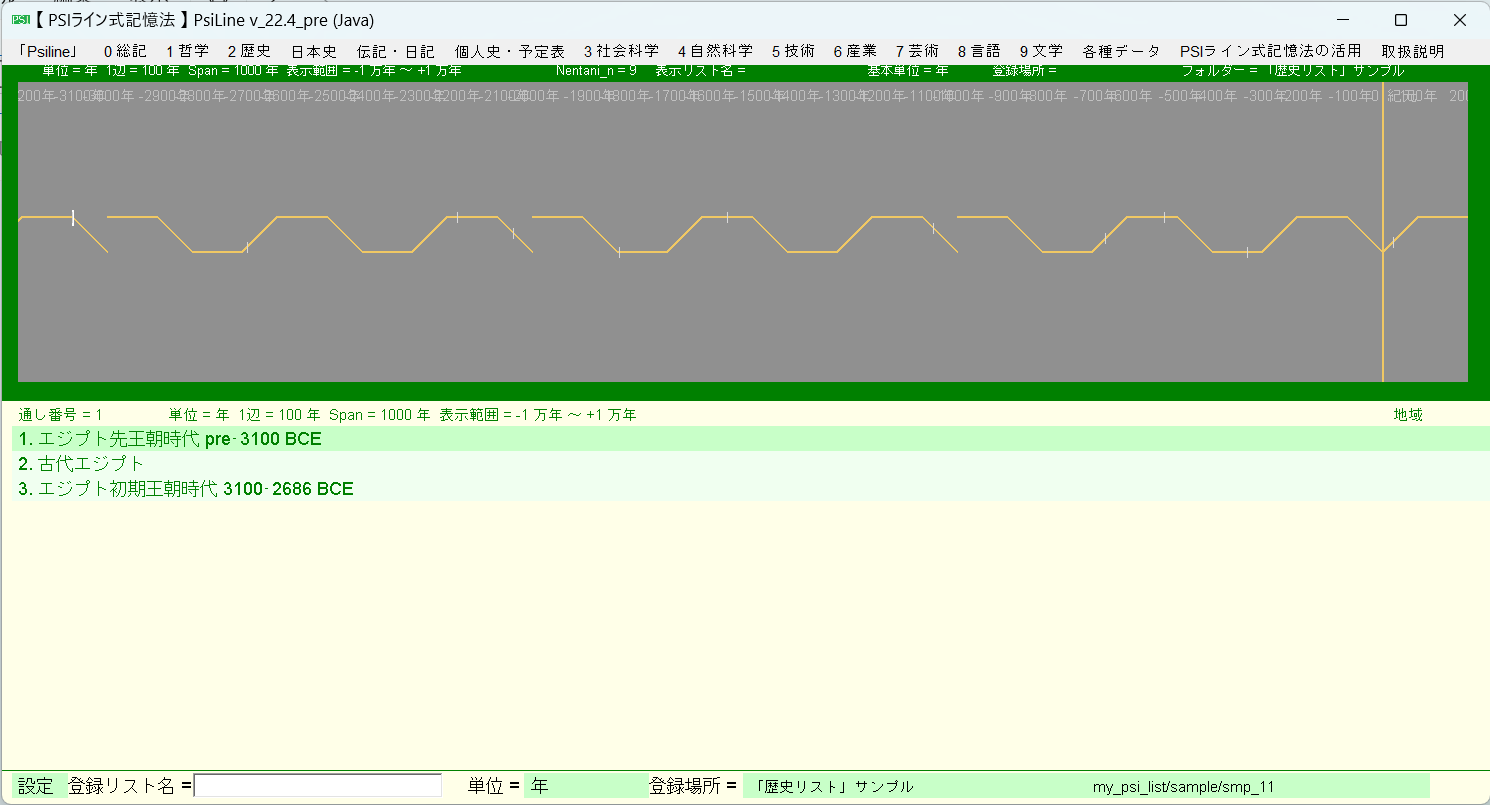Screen dimensions: 1490x805
Task: Open the 取扱説明 menu
Action: click(x=1413, y=51)
